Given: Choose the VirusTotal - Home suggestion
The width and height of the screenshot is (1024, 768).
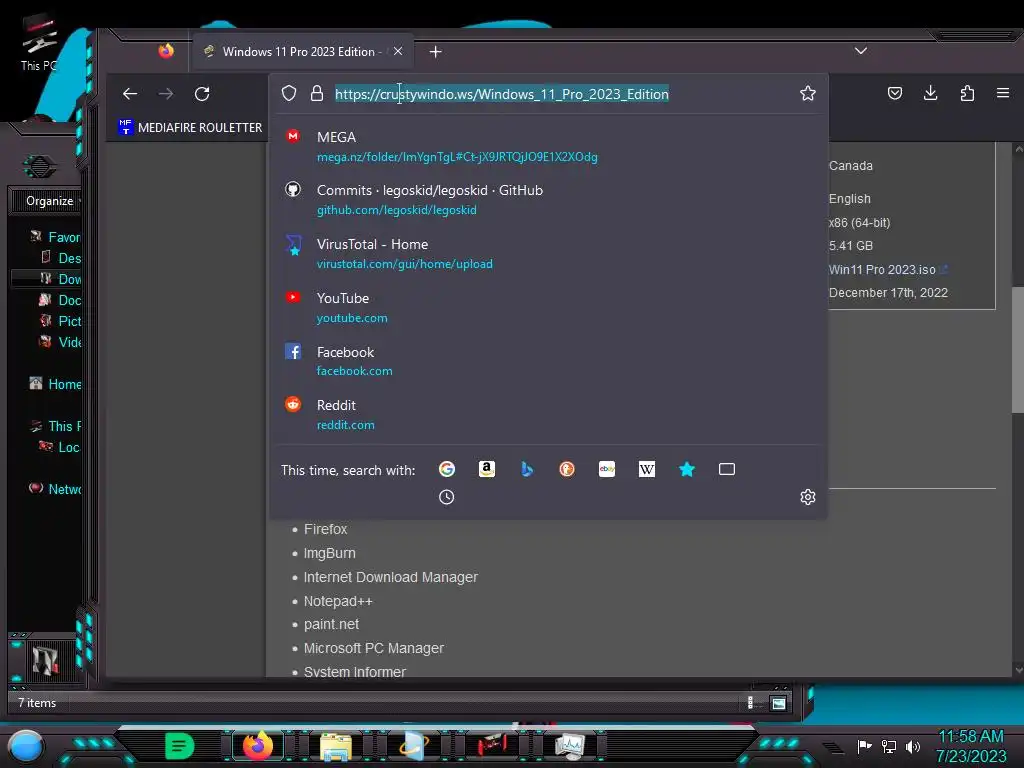Looking at the screenshot, I should pyautogui.click(x=549, y=253).
